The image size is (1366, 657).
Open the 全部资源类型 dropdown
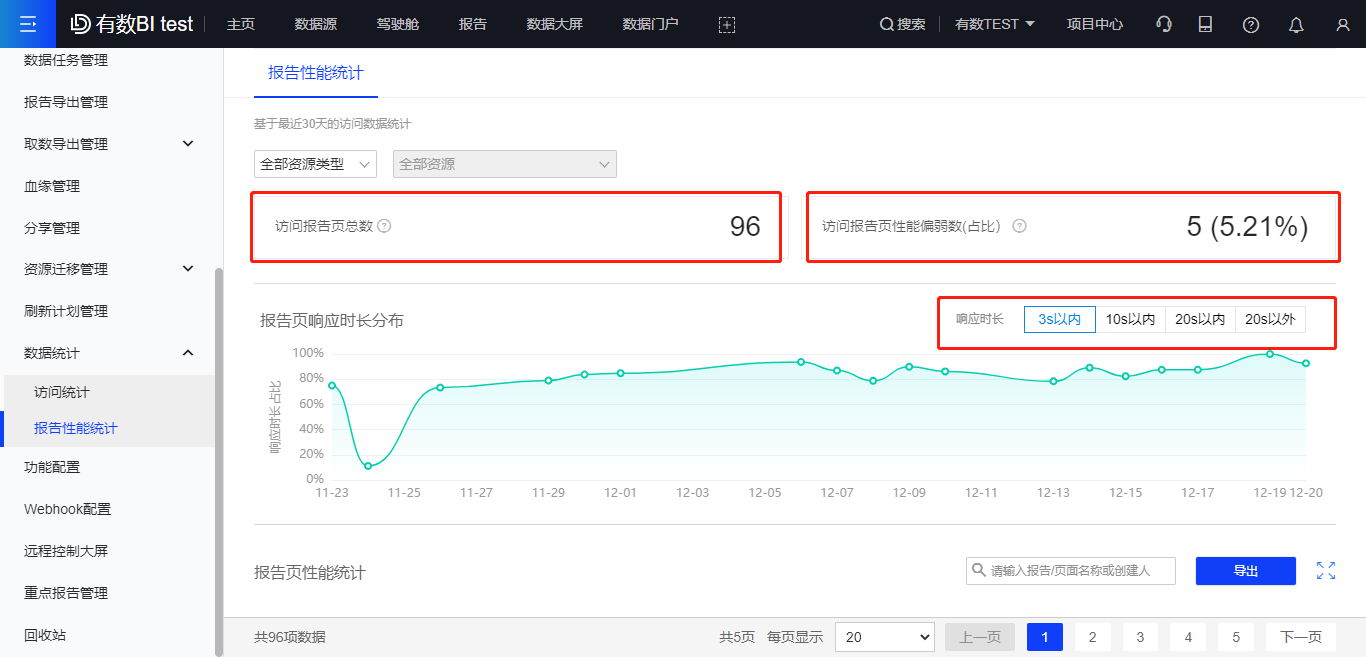[315, 163]
